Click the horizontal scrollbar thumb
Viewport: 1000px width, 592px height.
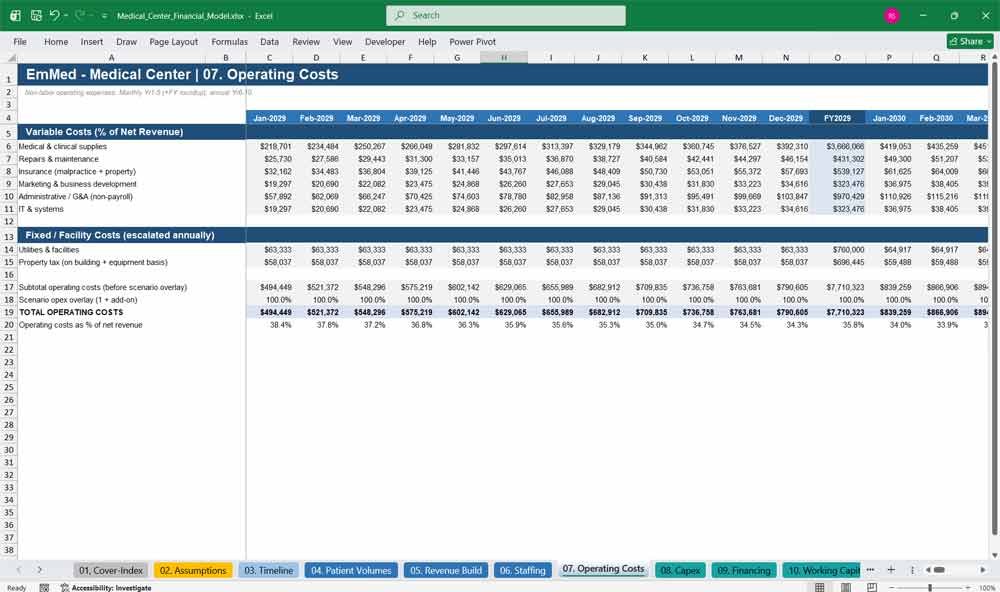(x=939, y=570)
